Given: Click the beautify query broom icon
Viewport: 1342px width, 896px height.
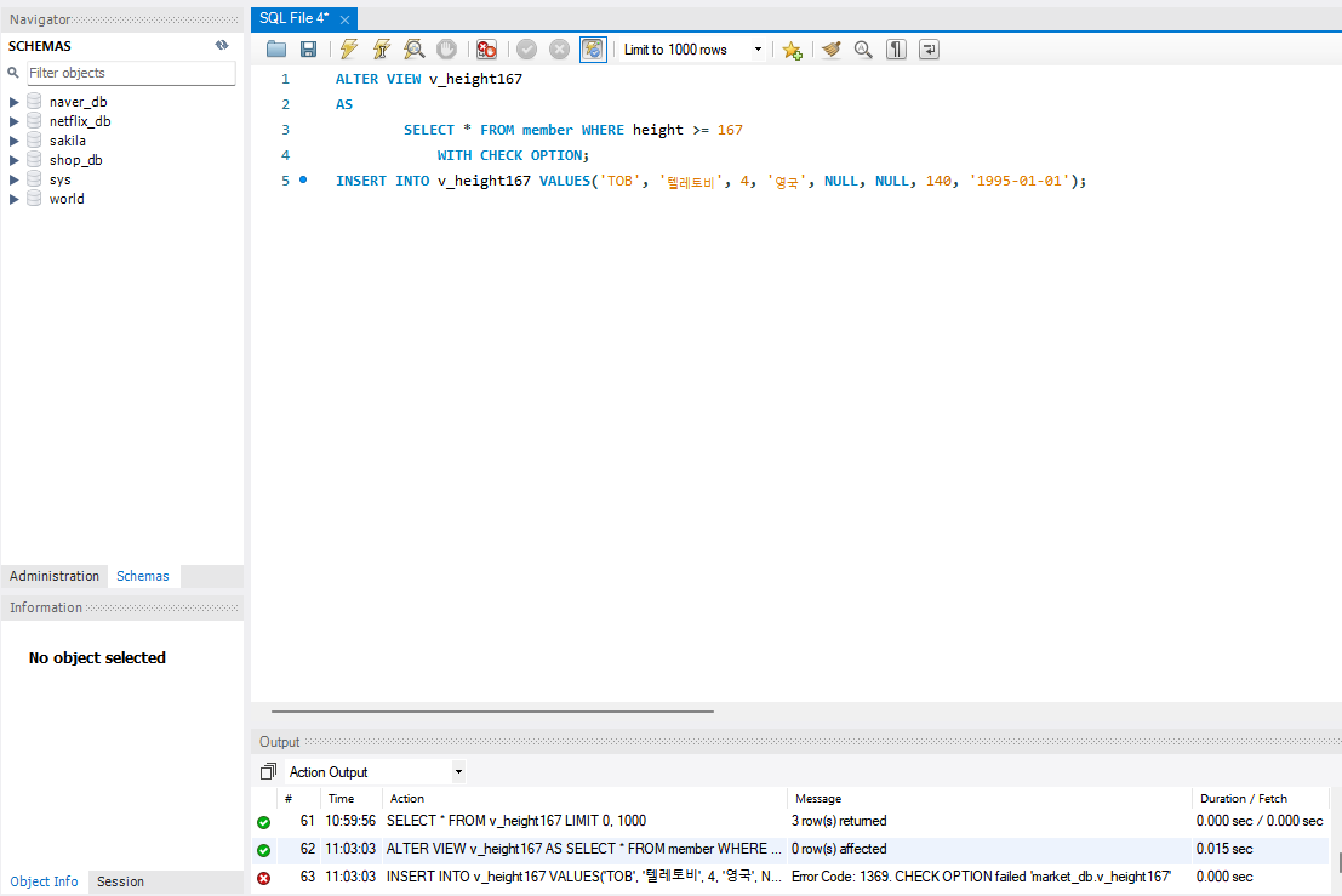Looking at the screenshot, I should point(831,49).
